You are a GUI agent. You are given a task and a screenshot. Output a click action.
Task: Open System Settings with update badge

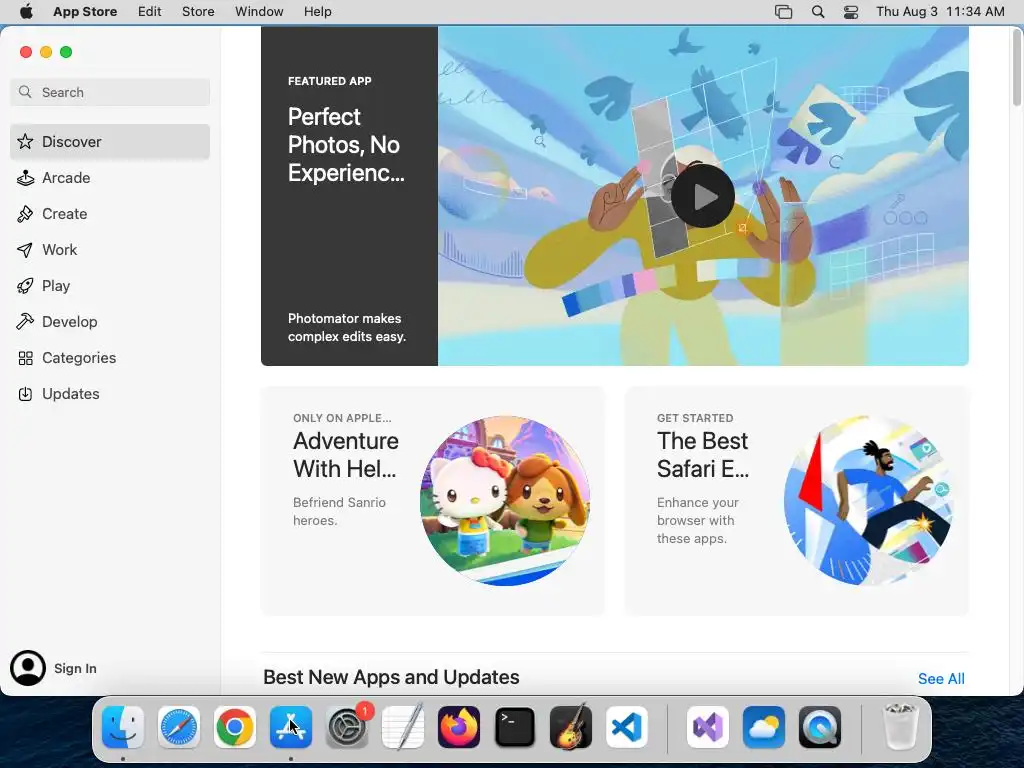[x=347, y=727]
